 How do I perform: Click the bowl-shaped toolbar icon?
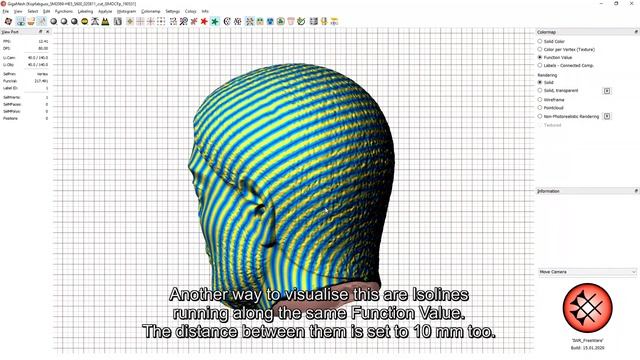click(31, 21)
